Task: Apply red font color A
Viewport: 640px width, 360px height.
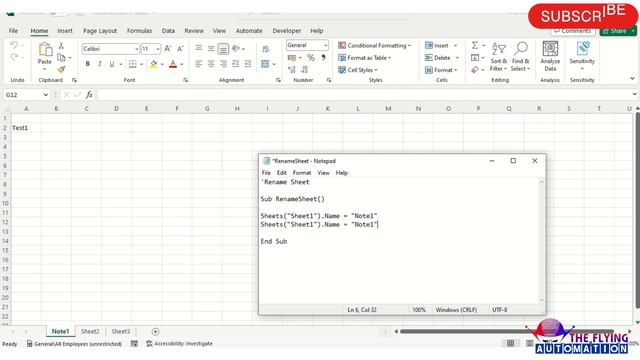Action: (173, 64)
